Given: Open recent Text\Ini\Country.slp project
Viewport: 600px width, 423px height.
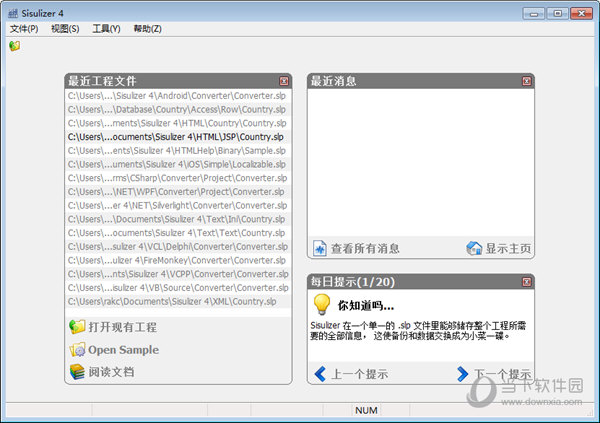Looking at the screenshot, I should point(178,219).
